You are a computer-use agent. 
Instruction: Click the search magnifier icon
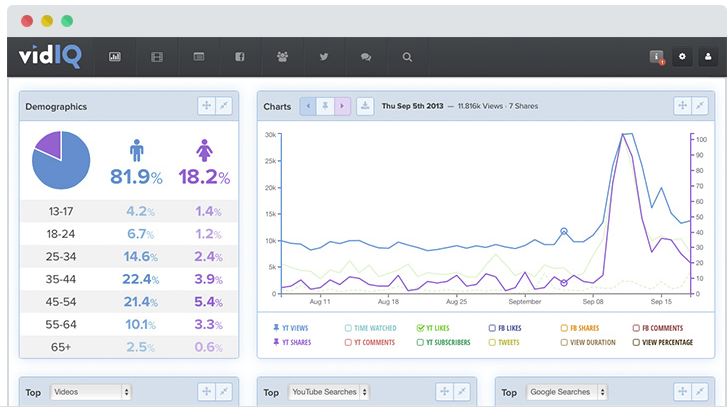tap(407, 58)
